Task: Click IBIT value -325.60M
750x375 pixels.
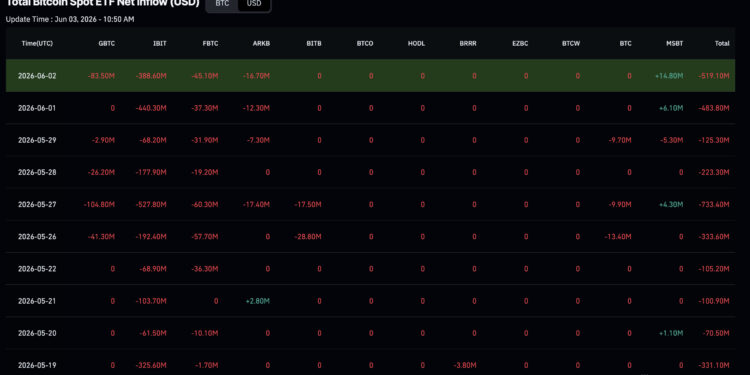Action: pyautogui.click(x=151, y=365)
